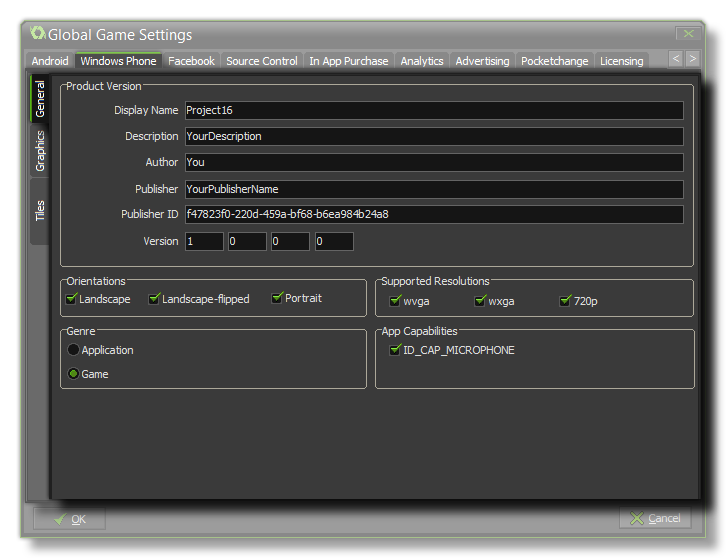Uncheck ID_CAP_MICROPHONE capability

pos(395,350)
